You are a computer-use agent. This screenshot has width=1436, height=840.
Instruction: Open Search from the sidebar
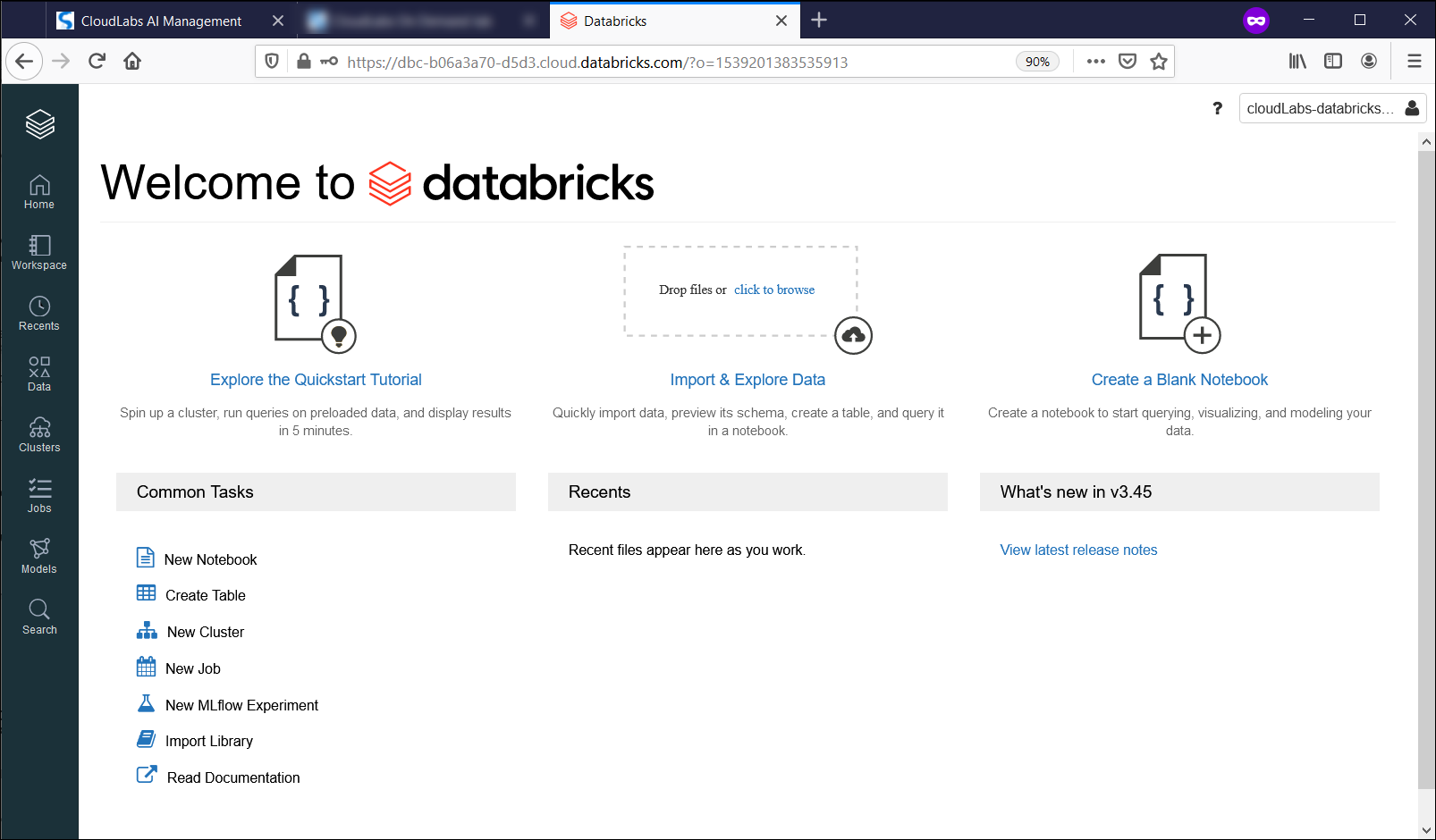pyautogui.click(x=39, y=617)
